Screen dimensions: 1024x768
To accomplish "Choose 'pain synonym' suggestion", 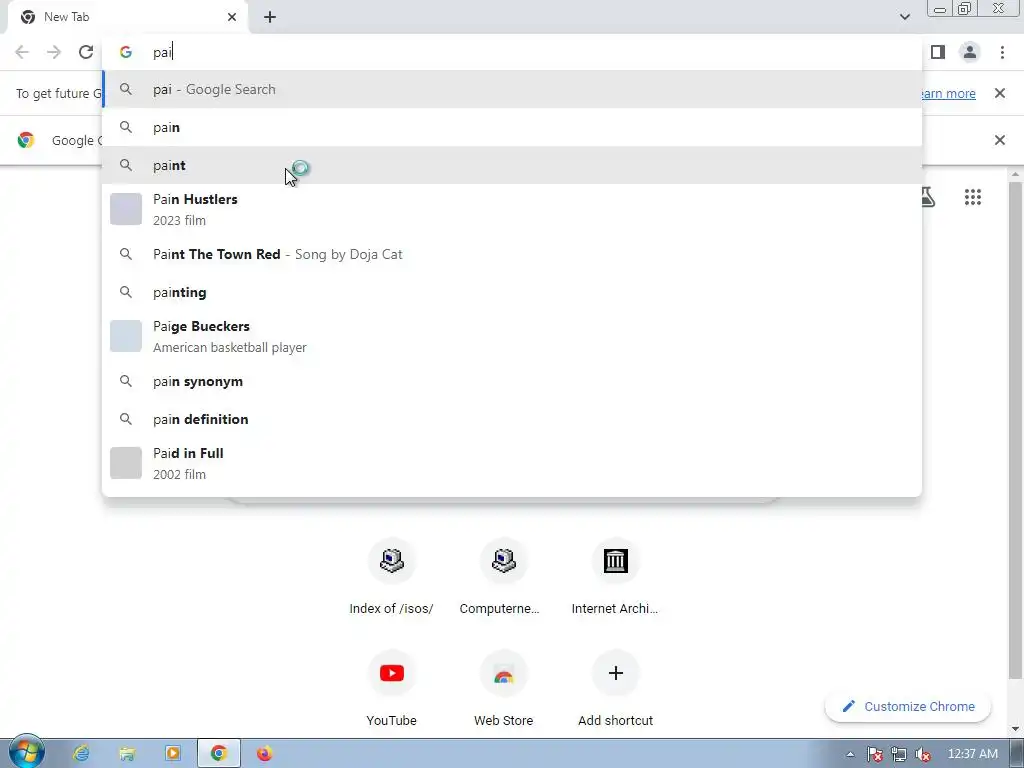I will coord(512,381).
